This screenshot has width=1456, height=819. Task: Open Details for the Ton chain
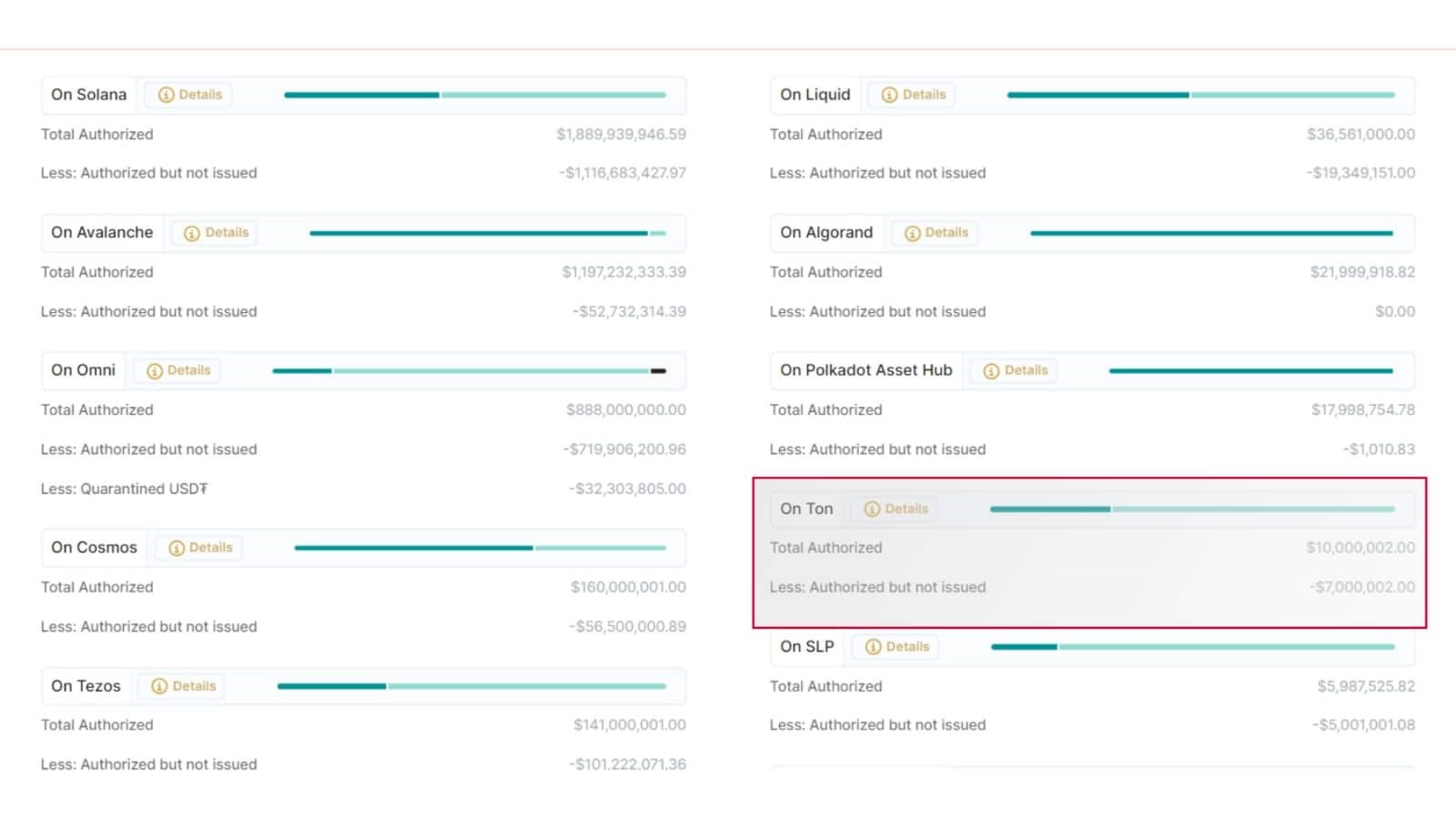895,509
